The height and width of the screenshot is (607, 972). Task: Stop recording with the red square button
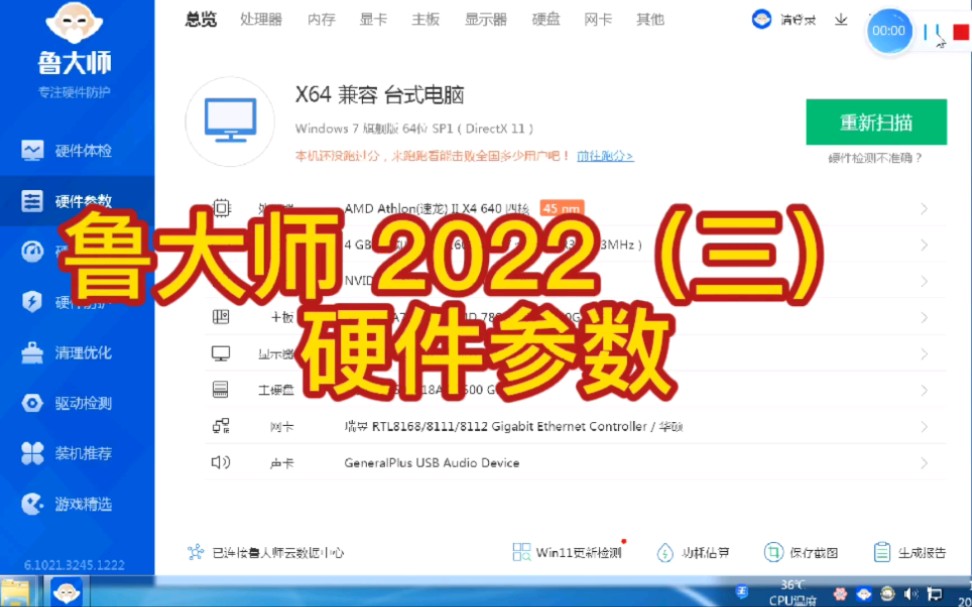tap(961, 31)
